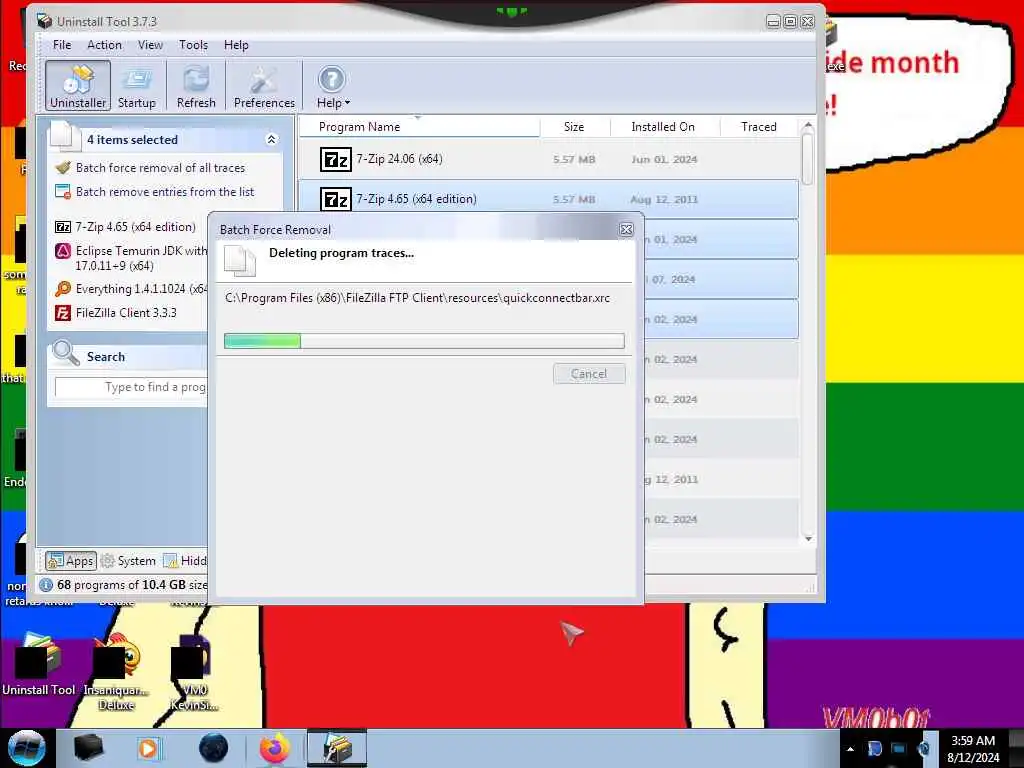Screen dimensions: 1024x768
Task: Click the program list scroll up arrow
Action: [808, 125]
